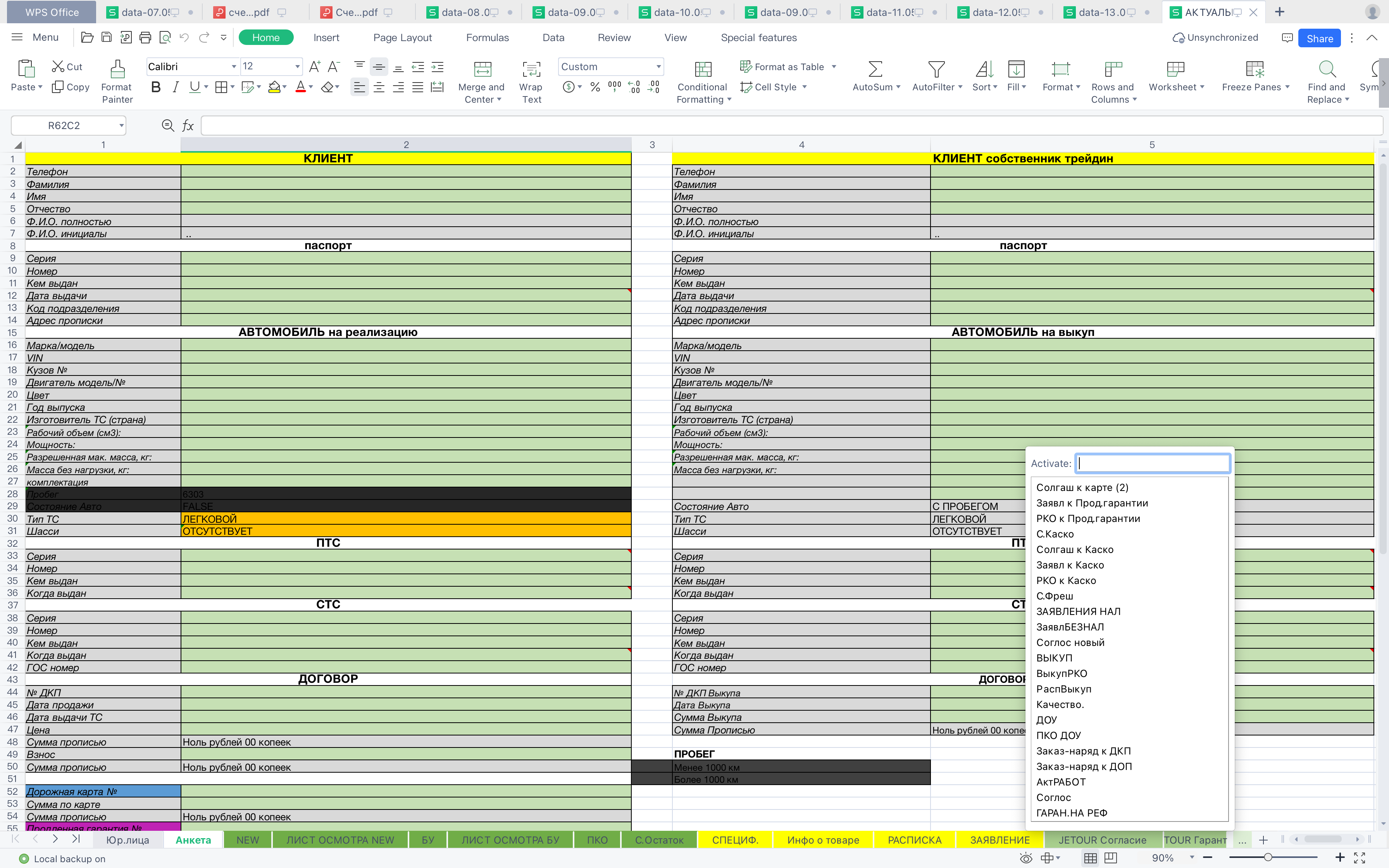Open the Calibri font name dropdown
The height and width of the screenshot is (868, 1389).
(x=234, y=67)
